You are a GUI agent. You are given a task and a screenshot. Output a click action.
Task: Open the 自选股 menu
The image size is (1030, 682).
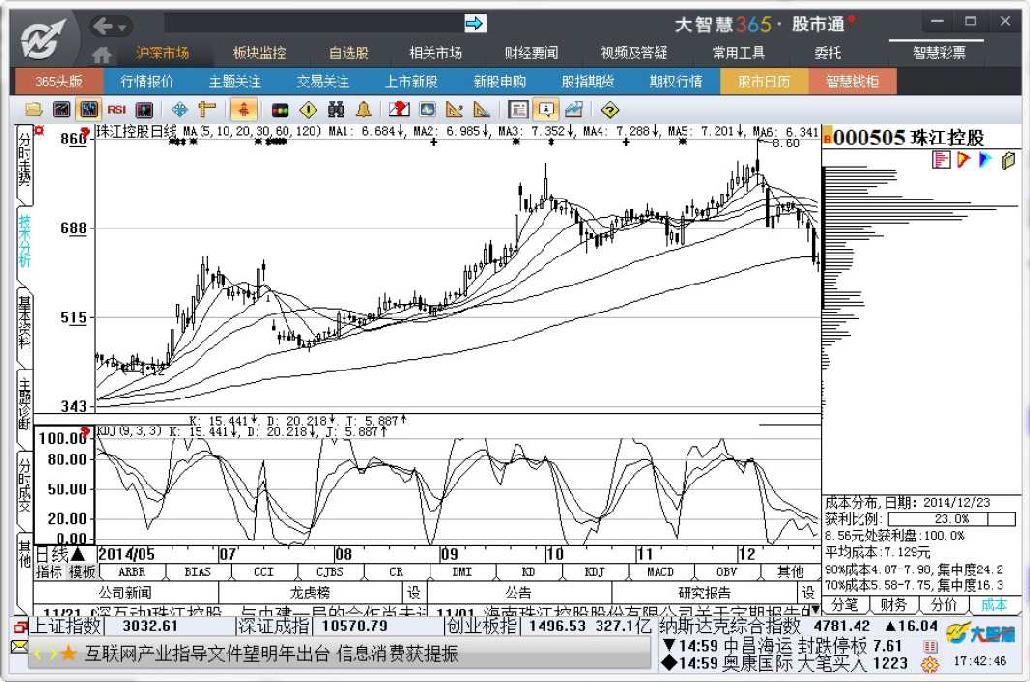point(349,53)
